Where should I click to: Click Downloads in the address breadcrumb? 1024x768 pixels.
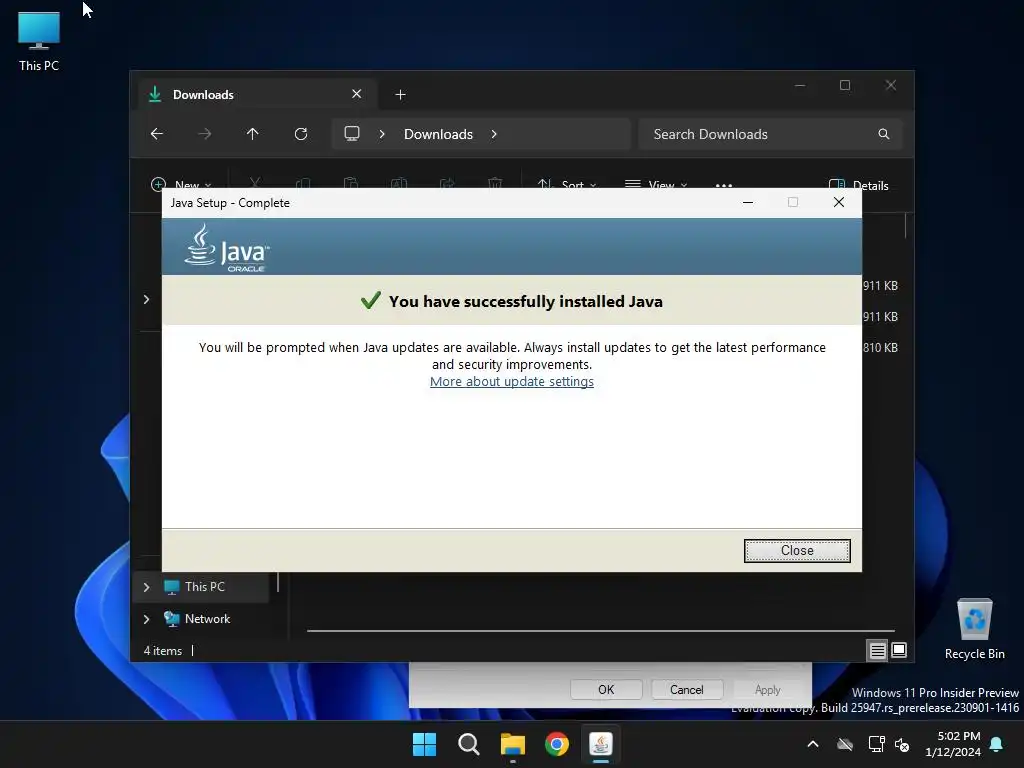pyautogui.click(x=438, y=134)
